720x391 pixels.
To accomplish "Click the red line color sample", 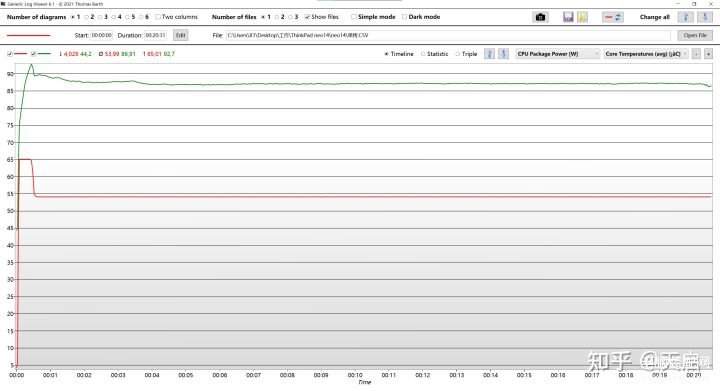I will coord(28,35).
